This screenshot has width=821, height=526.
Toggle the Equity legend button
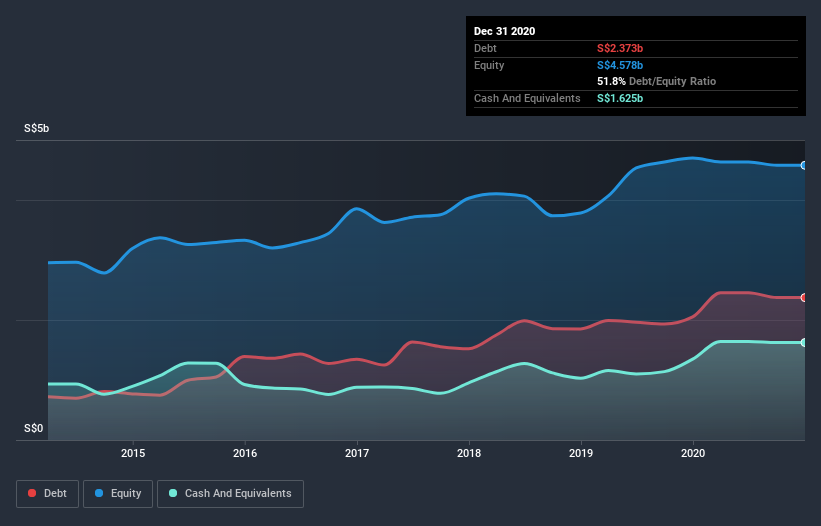[118, 494]
